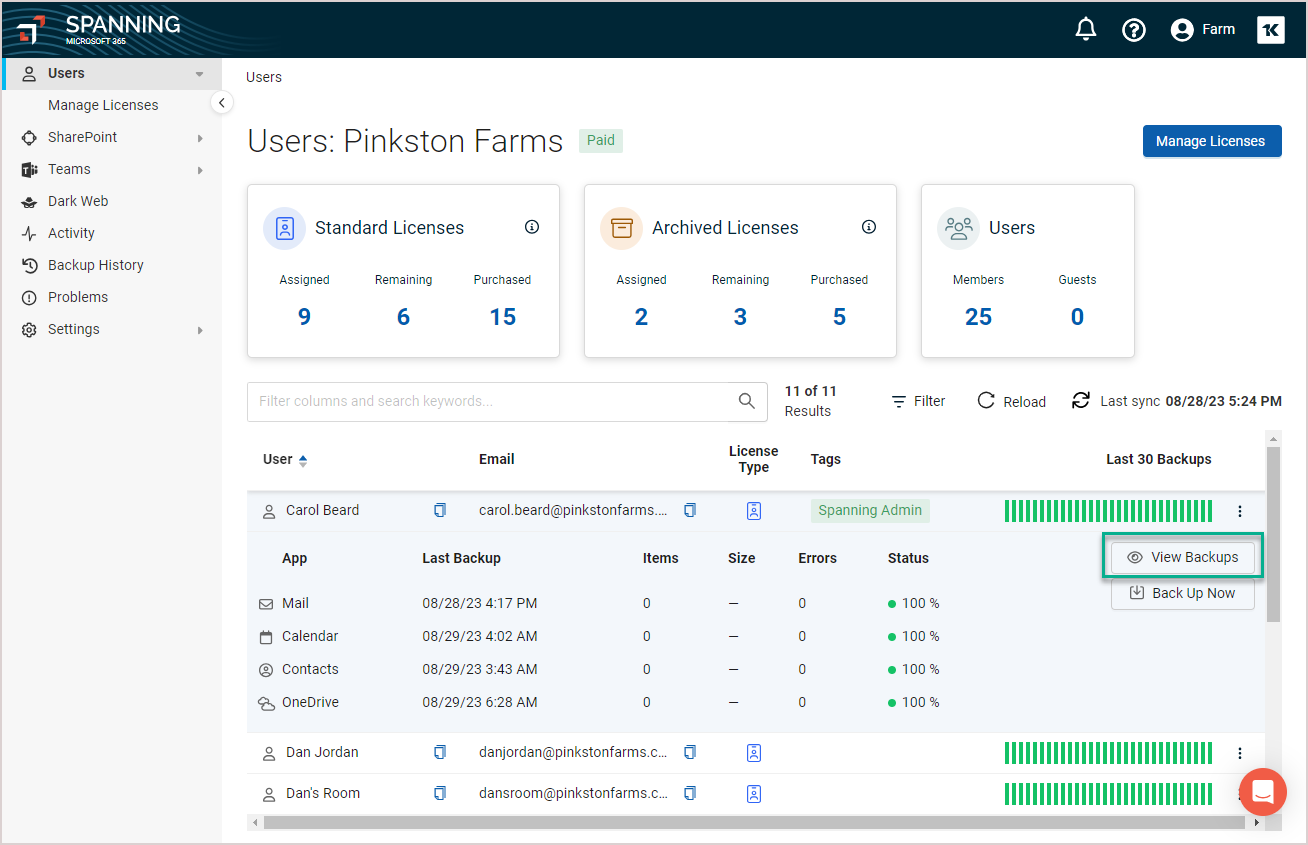The image size is (1308, 845).
Task: Click the blue Manage Licenses button
Action: pyautogui.click(x=1211, y=141)
